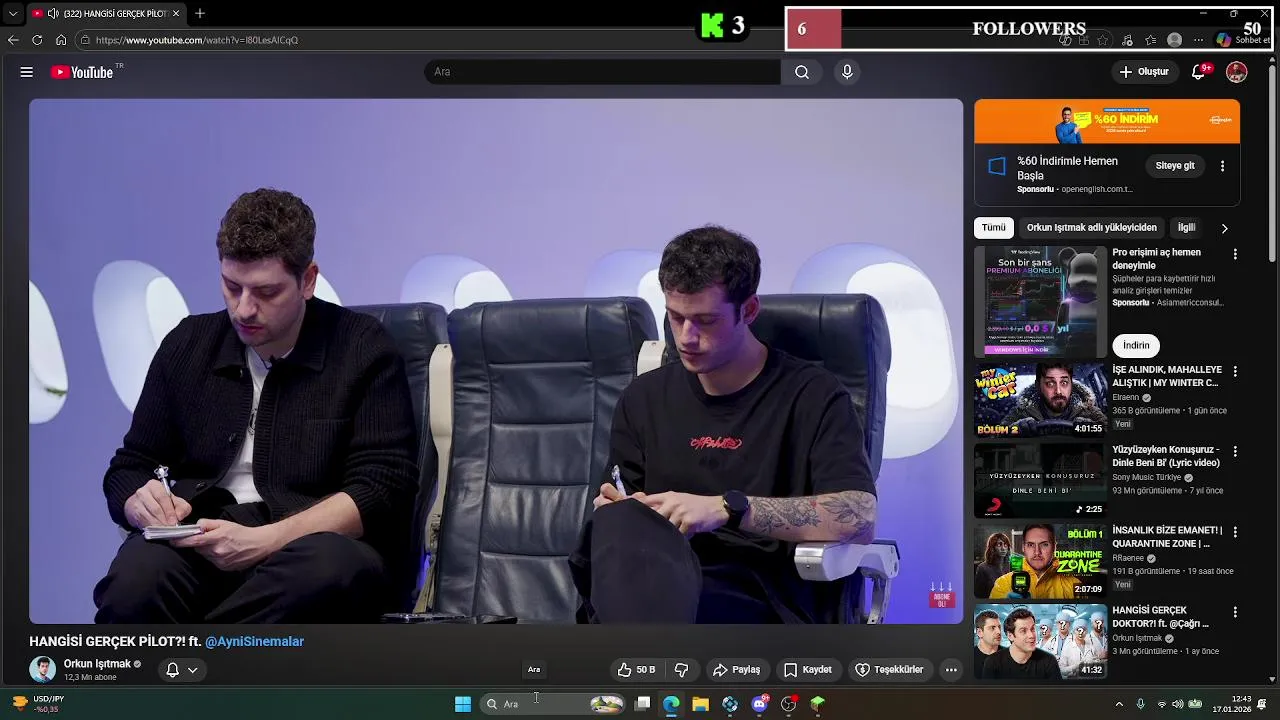Open tab search dropdown arrow
The width and height of the screenshot is (1280, 720).
(x=13, y=14)
